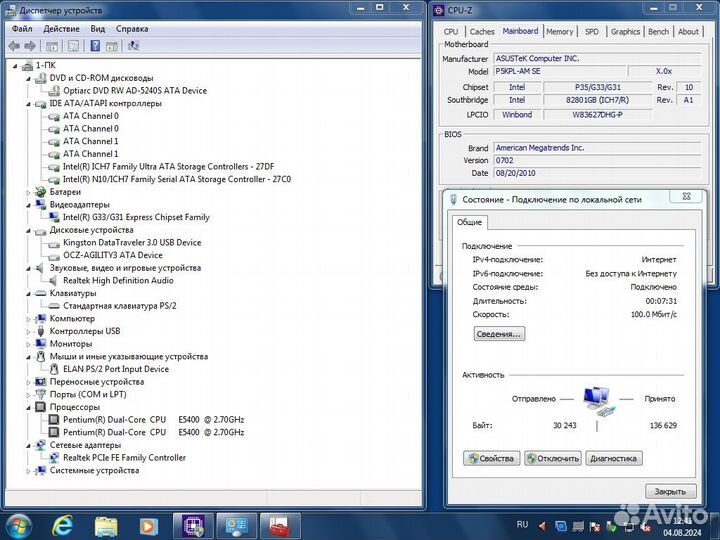The image size is (720, 540).
Task: Click the Realtek High Definition Audio speaker icon
Action: (x=54, y=281)
